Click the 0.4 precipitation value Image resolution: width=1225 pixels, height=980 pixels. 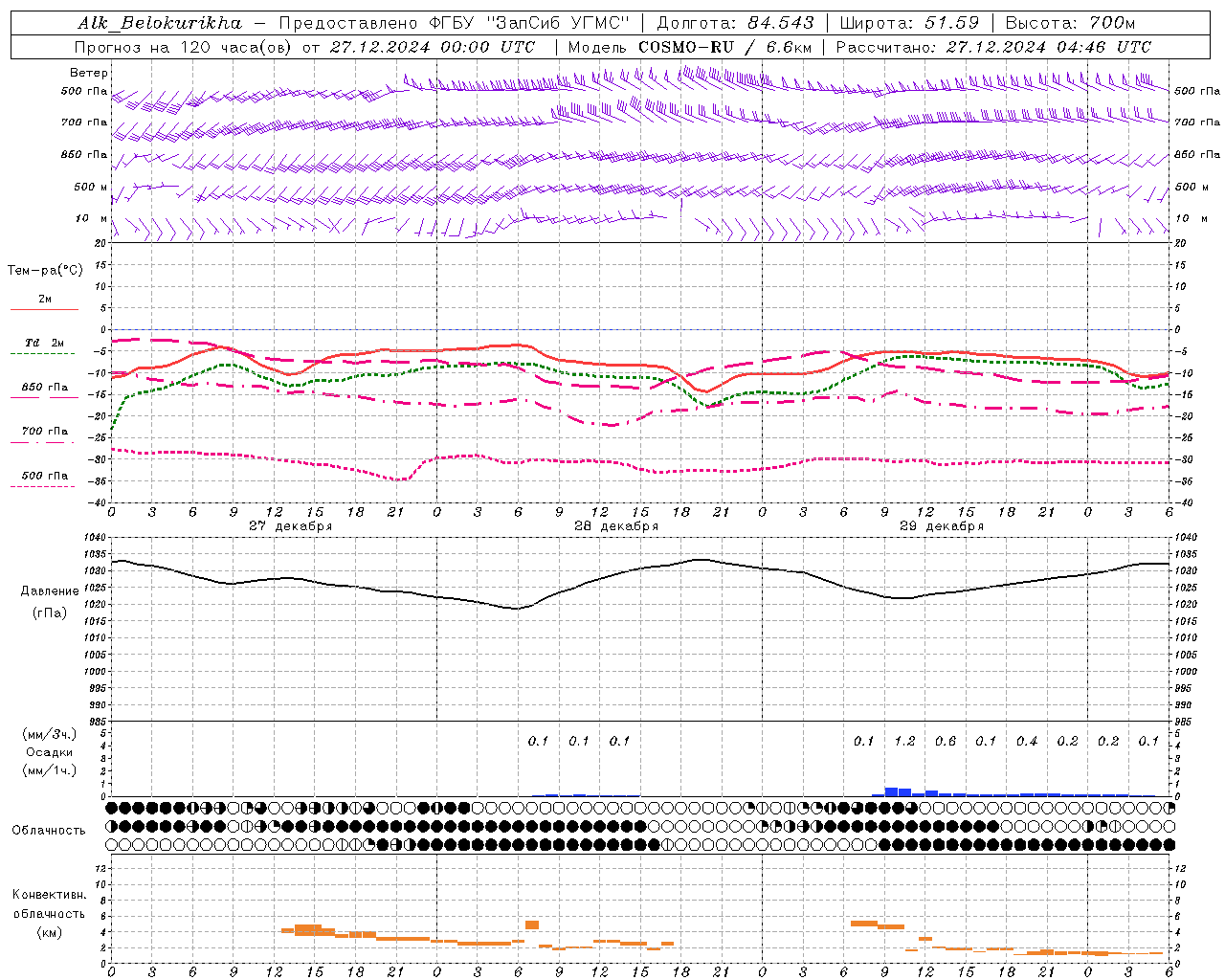[1027, 741]
